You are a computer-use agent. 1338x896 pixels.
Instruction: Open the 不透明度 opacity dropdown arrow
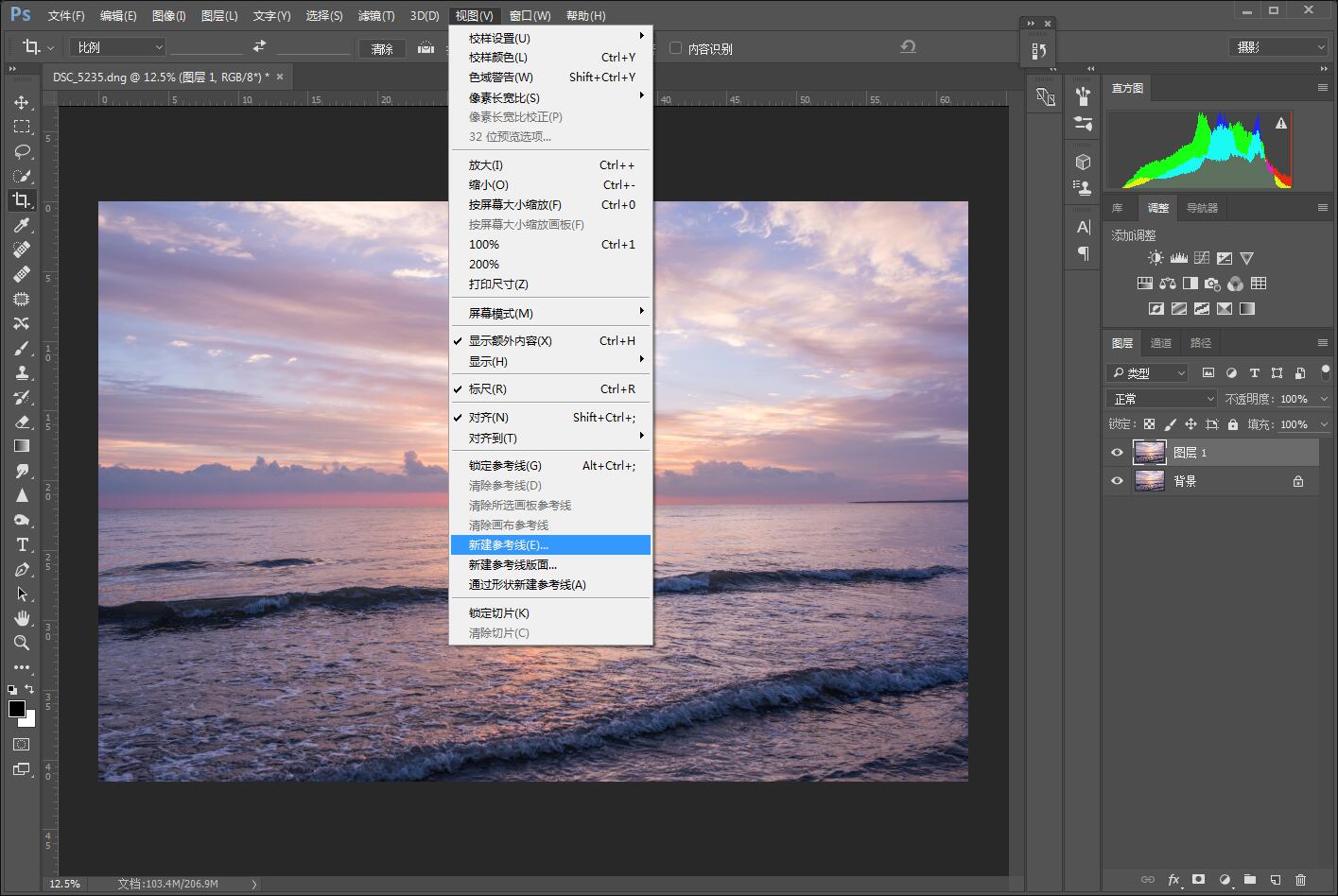1324,399
